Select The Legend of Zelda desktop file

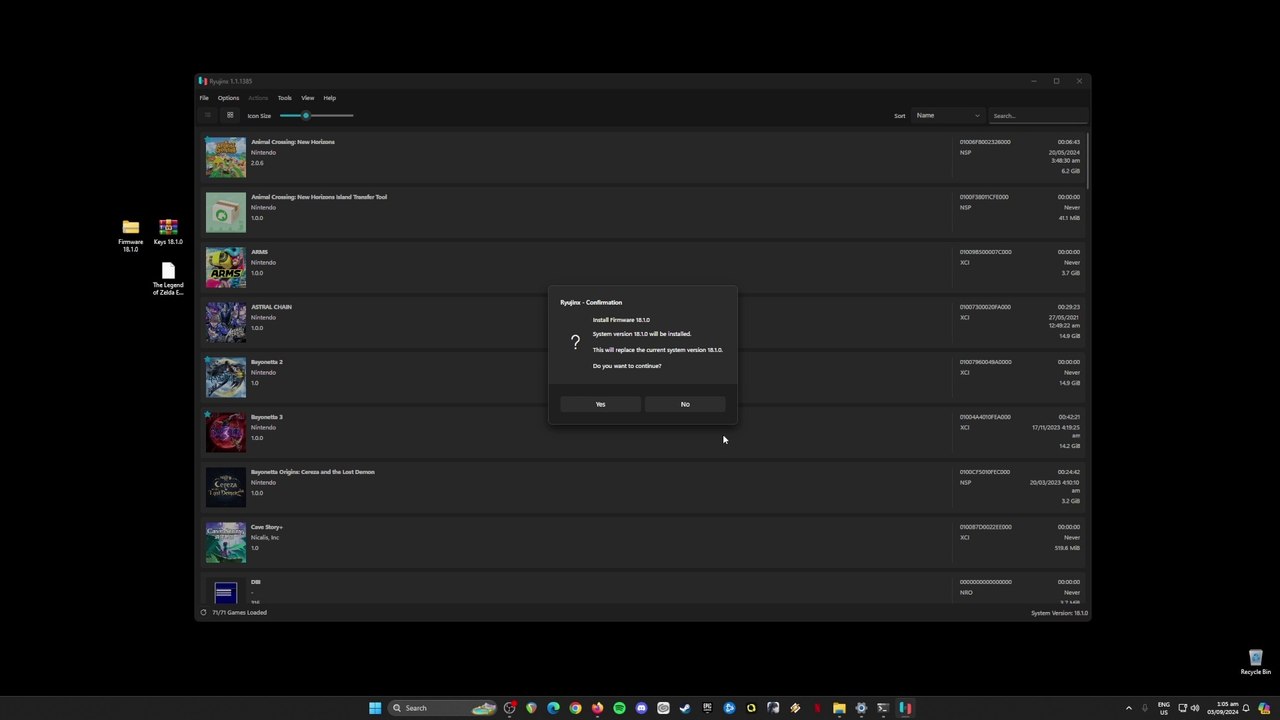168,279
